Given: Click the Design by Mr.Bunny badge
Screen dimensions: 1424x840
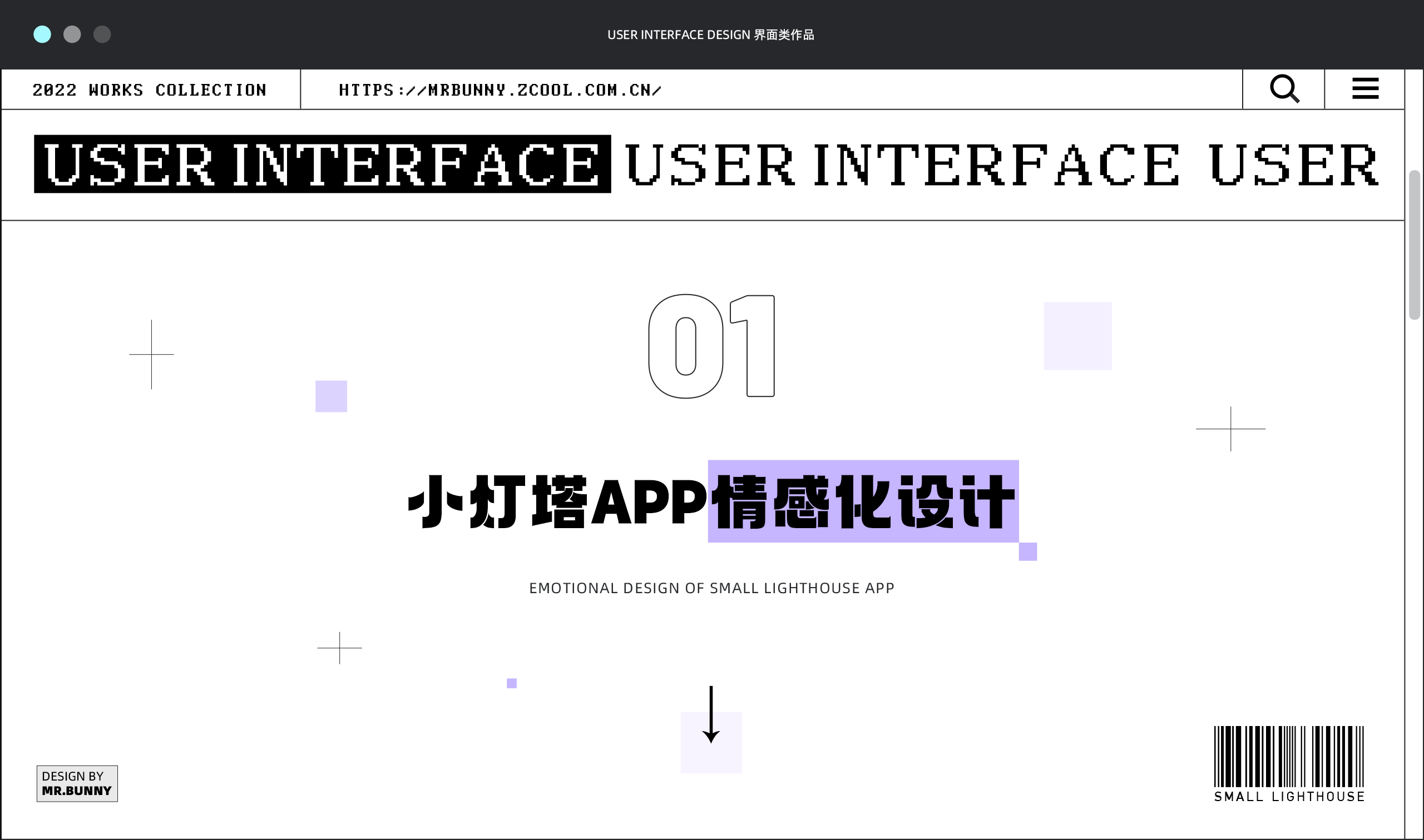Looking at the screenshot, I should [77, 784].
